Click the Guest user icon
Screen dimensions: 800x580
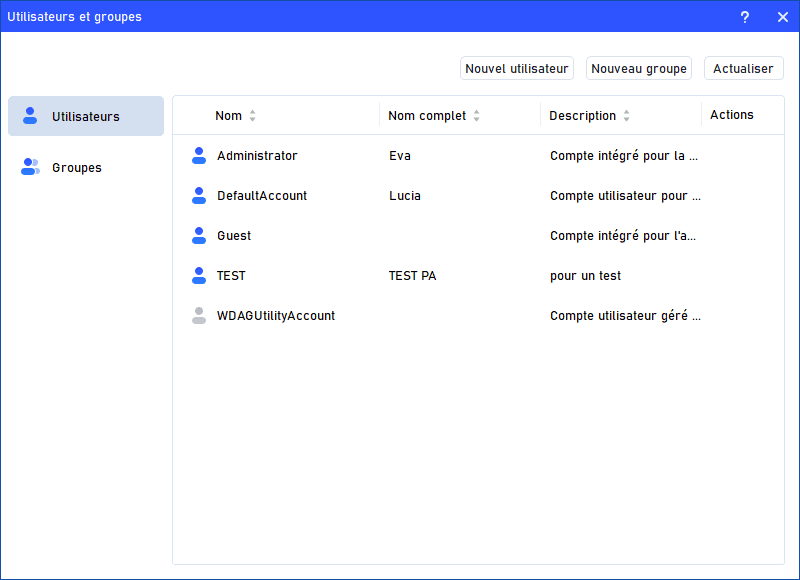tap(199, 236)
